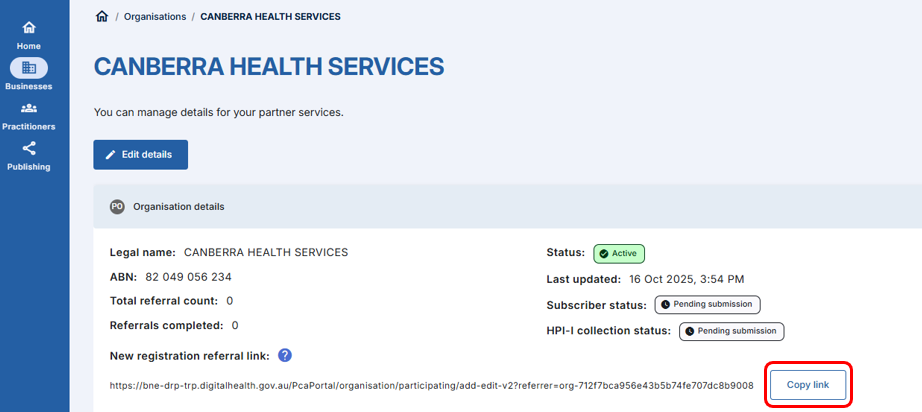Click the Home label in sidebar
This screenshot has width=922, height=412.
[x=29, y=46]
